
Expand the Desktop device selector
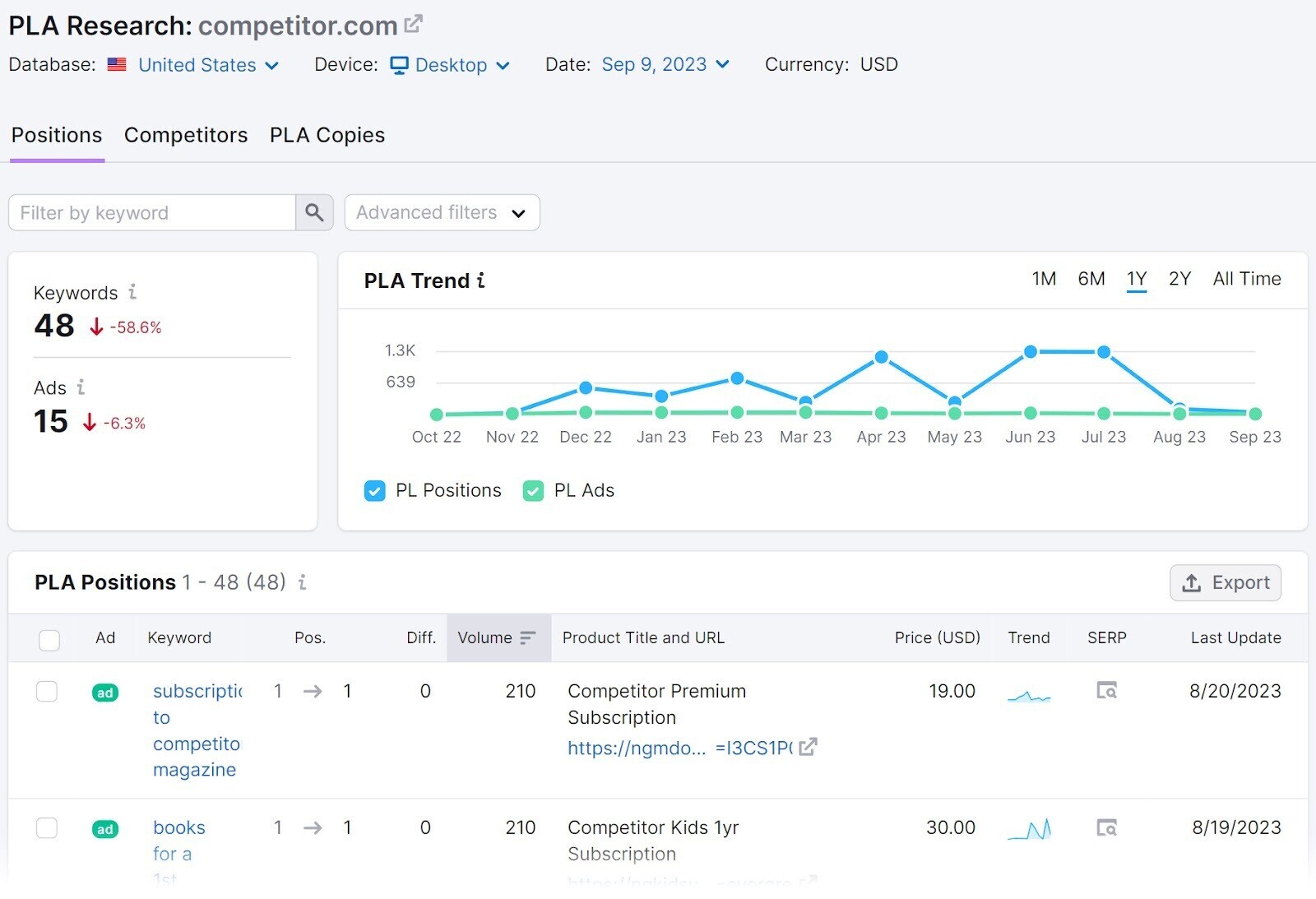click(450, 65)
